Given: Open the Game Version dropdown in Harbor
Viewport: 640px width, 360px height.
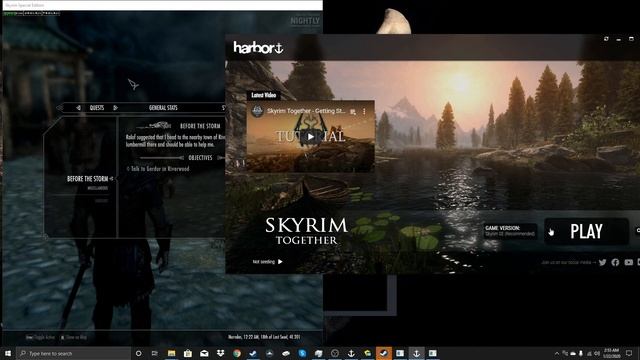Looking at the screenshot, I should [x=510, y=231].
